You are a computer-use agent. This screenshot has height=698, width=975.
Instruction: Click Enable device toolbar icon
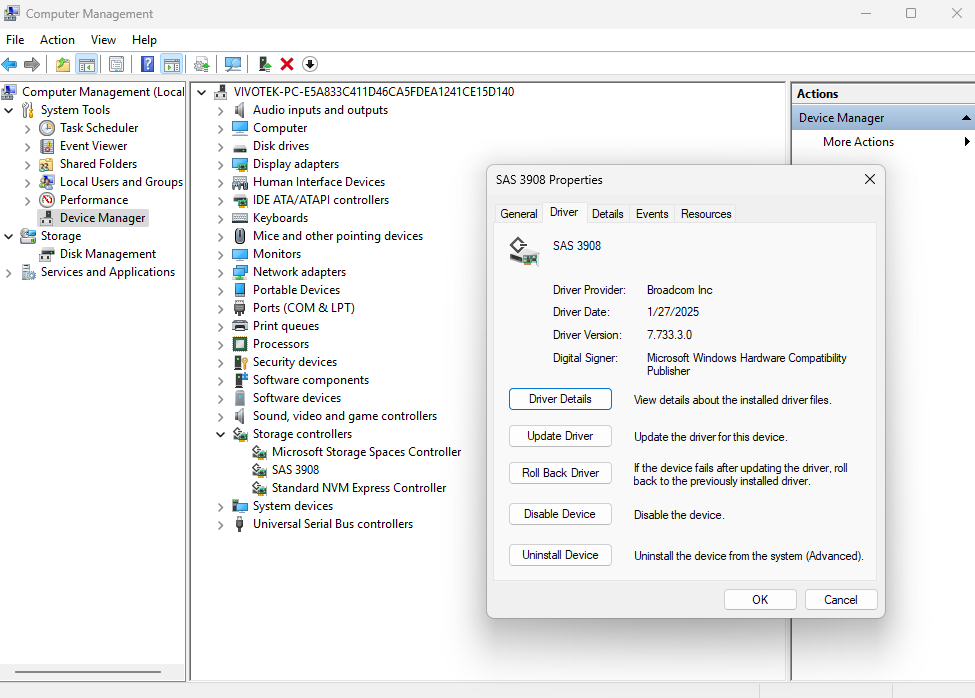[265, 64]
